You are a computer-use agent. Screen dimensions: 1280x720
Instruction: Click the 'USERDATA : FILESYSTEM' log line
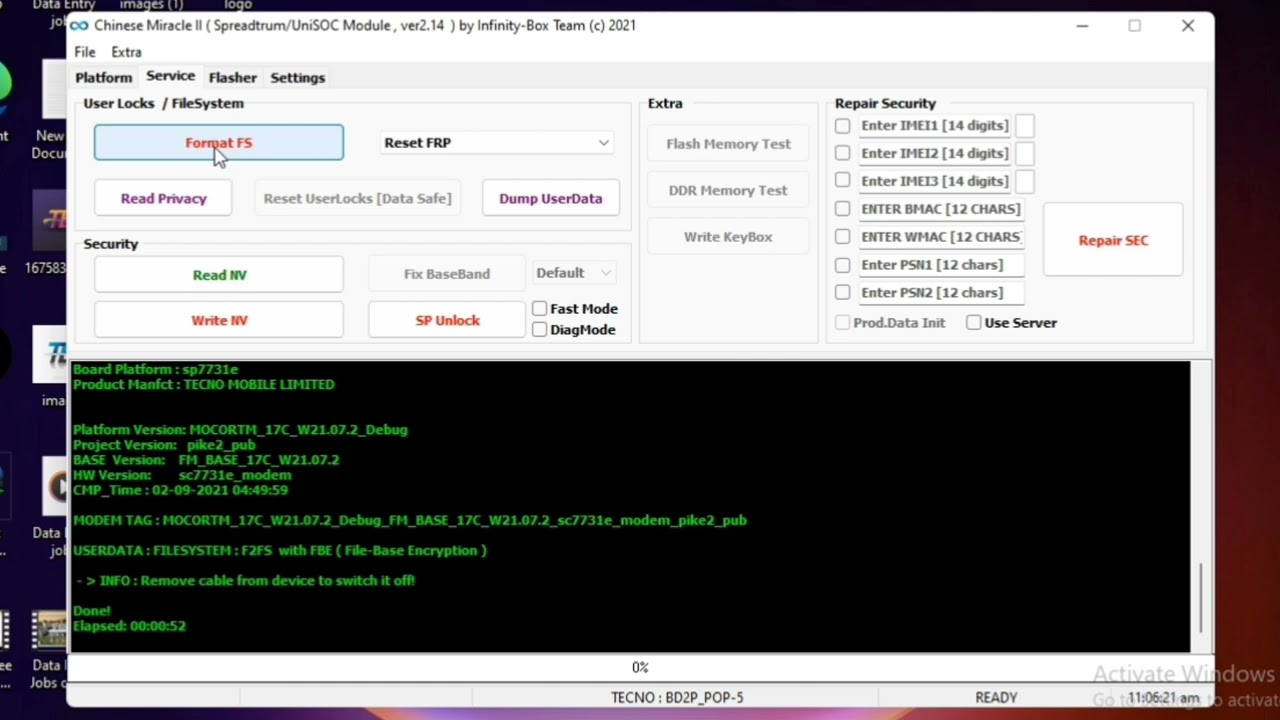click(x=279, y=550)
